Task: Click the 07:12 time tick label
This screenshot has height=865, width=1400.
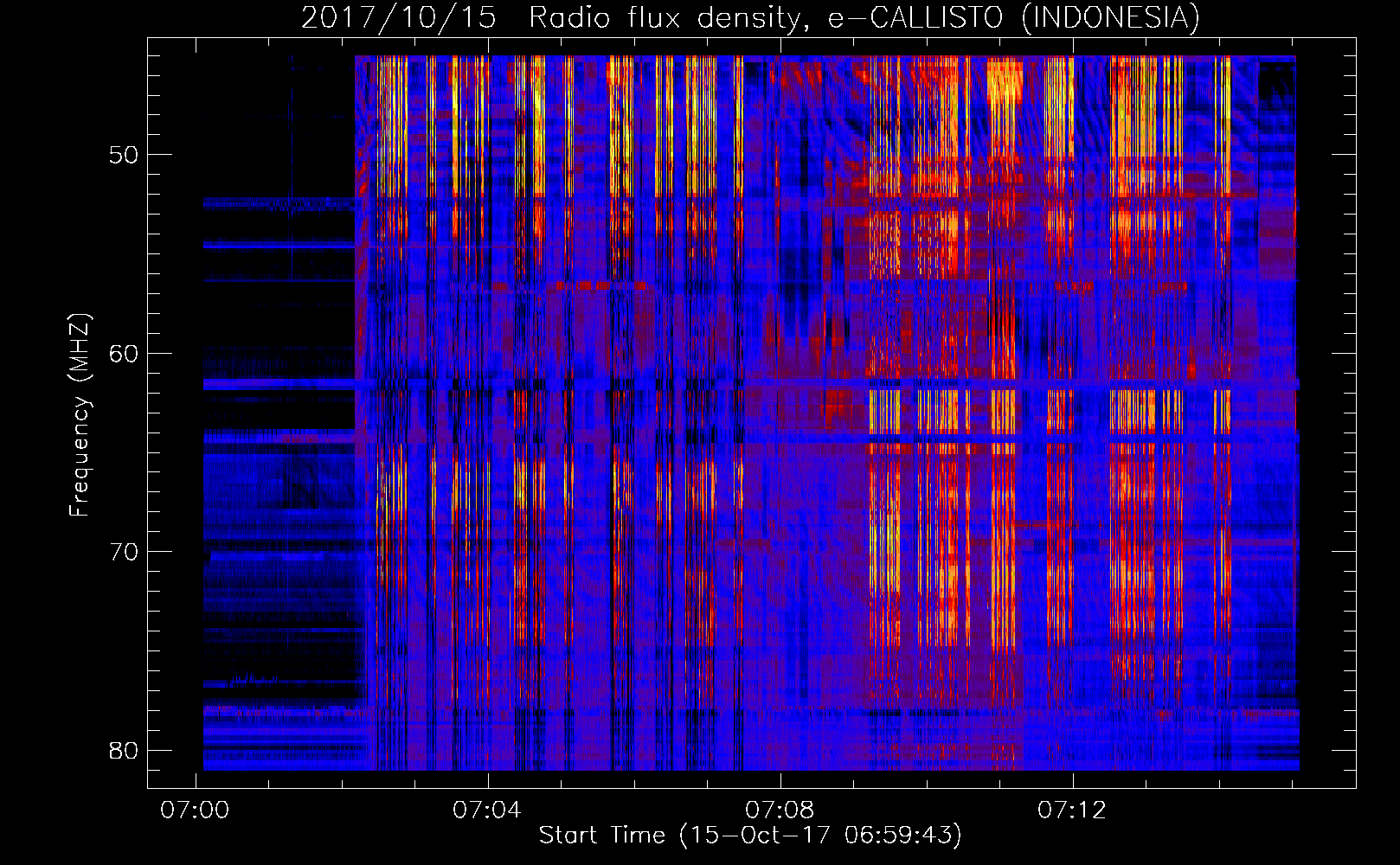Action: click(1072, 811)
